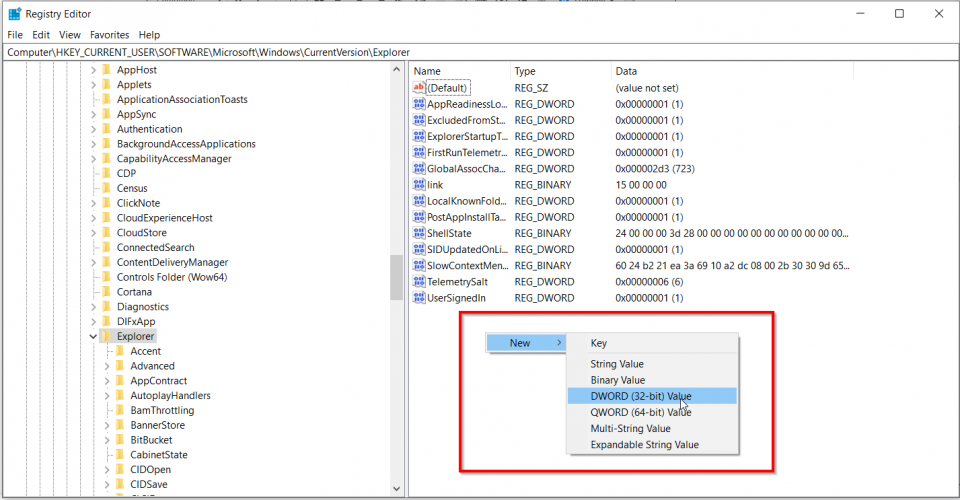Click the LocalKnownFold... value icon
The width and height of the screenshot is (960, 500).
point(419,201)
